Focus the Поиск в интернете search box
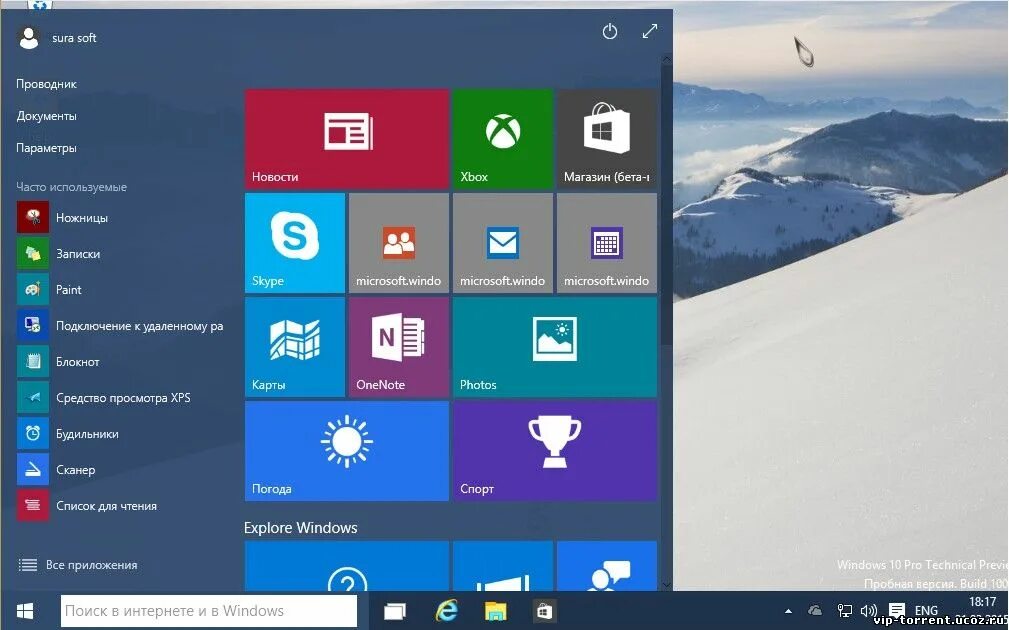 (x=208, y=611)
